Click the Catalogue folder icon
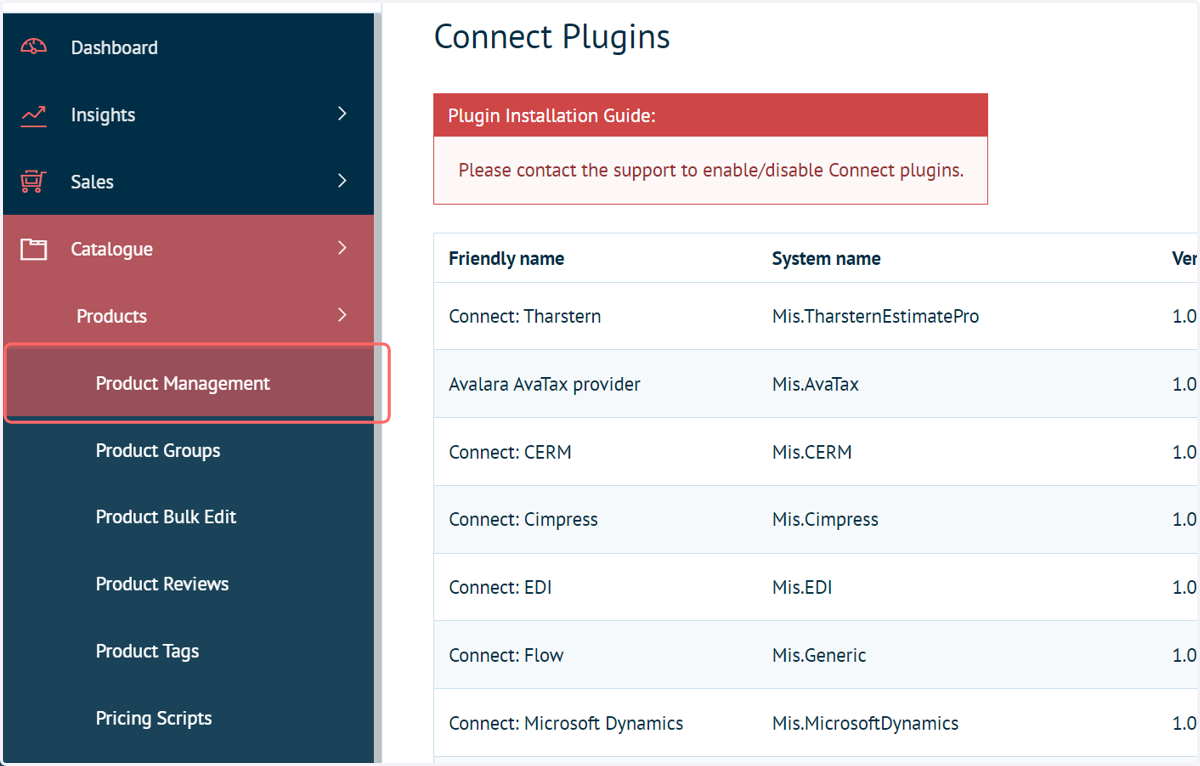The image size is (1200, 766). (34, 249)
